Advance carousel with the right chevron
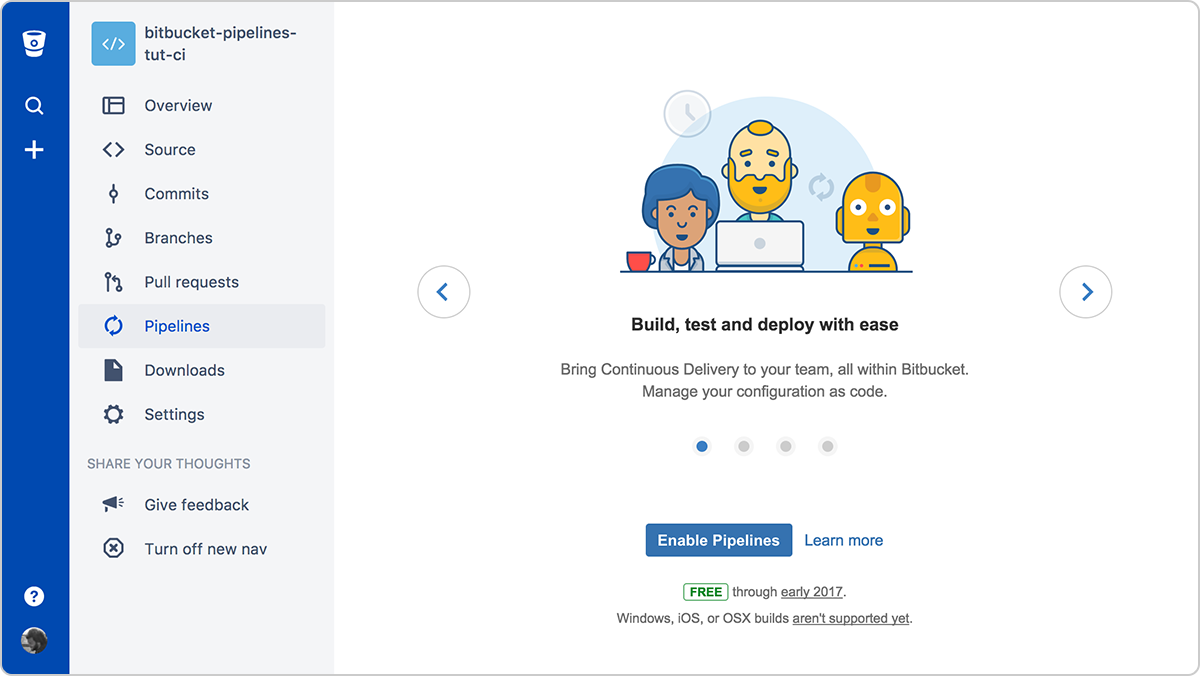 [1086, 291]
